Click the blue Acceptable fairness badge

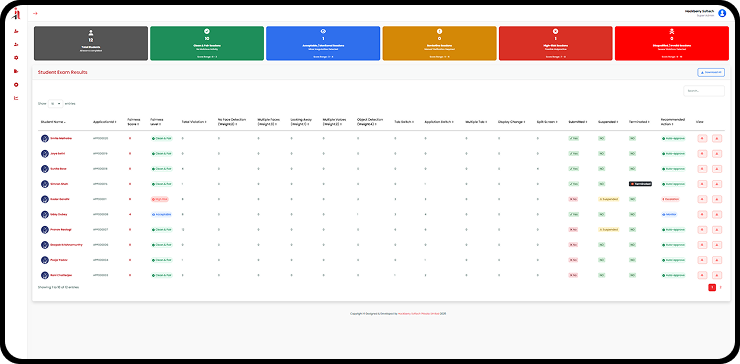click(161, 214)
